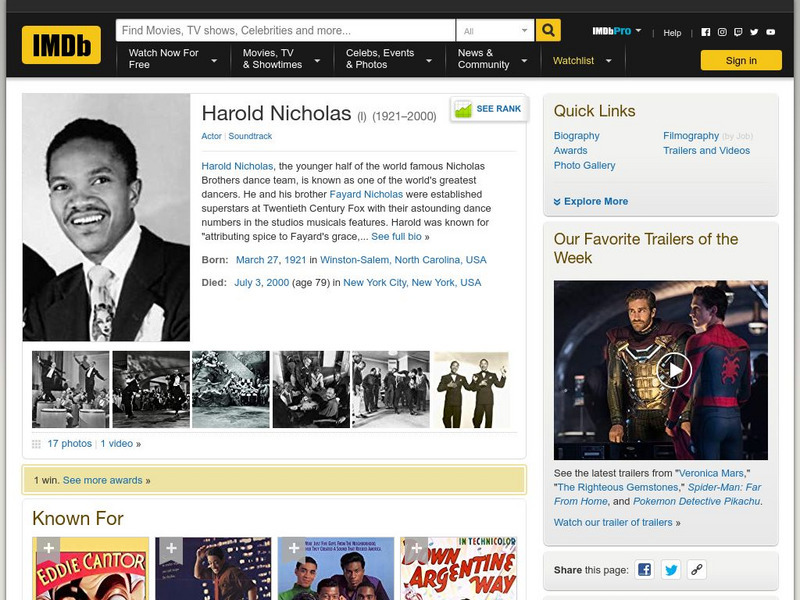800x600 pixels.
Task: Open New York City death place link
Action: [x=412, y=283]
